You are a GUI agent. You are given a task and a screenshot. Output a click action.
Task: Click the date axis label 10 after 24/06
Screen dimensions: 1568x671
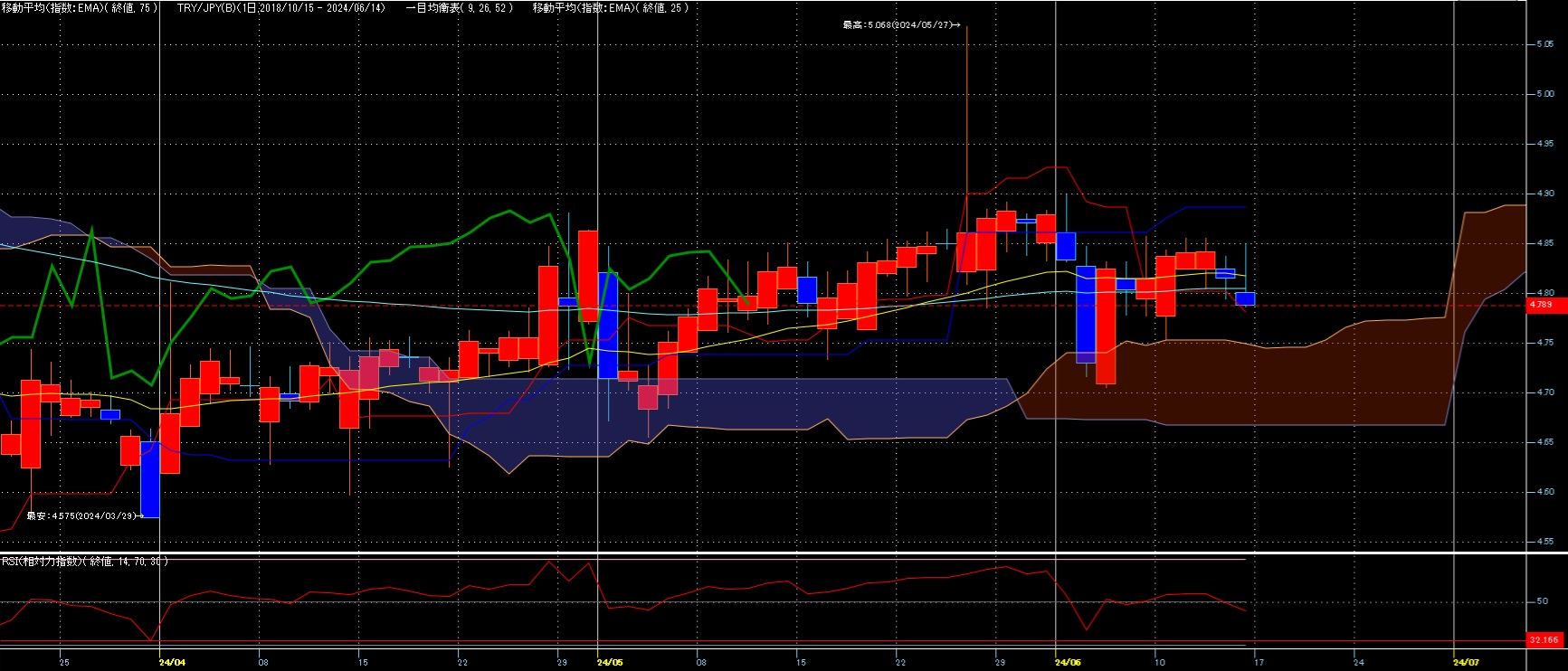click(1159, 663)
